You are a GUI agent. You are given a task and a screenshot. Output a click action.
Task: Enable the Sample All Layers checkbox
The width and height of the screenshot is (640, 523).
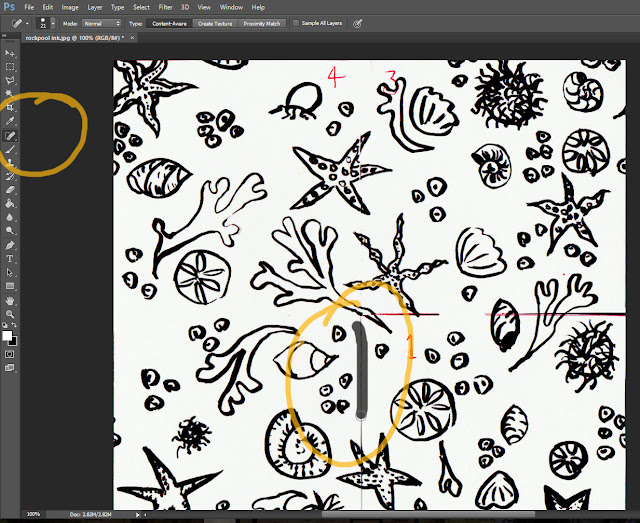tap(296, 23)
